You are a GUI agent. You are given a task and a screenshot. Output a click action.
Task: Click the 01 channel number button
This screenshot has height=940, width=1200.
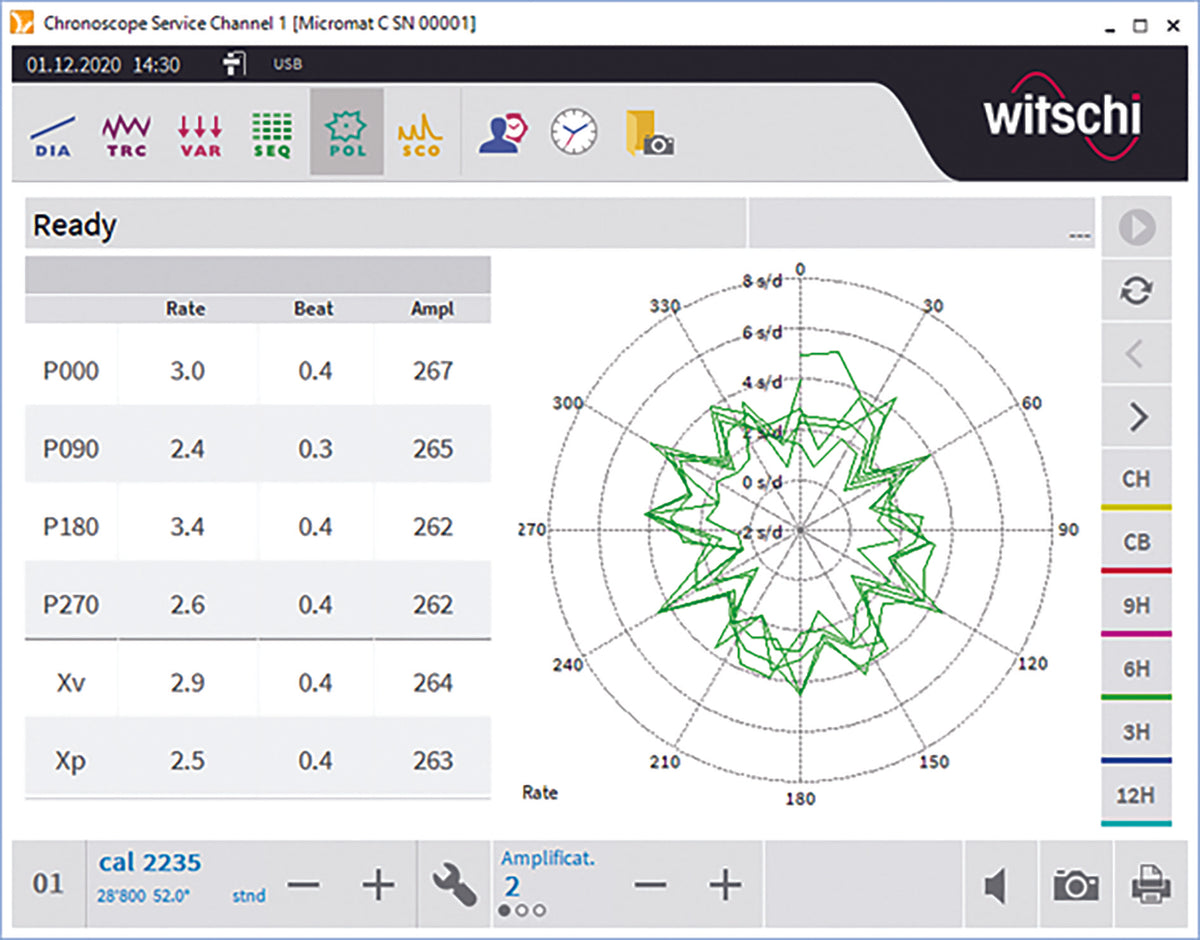(48, 885)
